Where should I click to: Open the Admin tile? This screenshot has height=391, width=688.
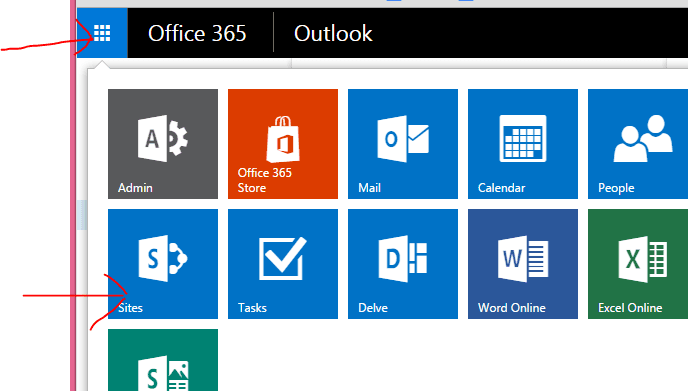(163, 144)
